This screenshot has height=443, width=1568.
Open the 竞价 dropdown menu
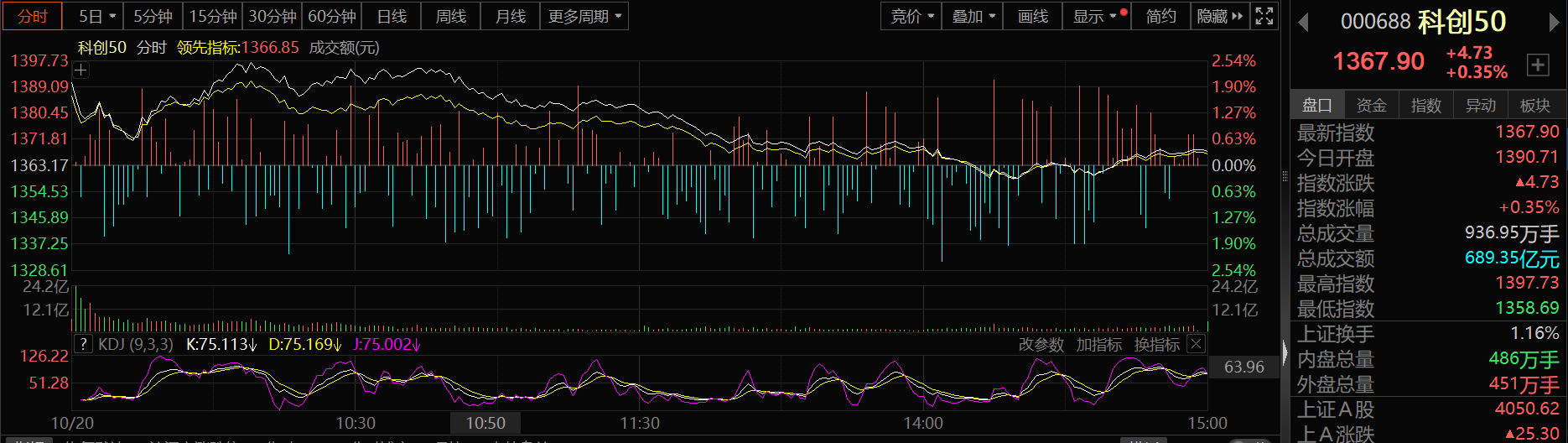coord(911,16)
